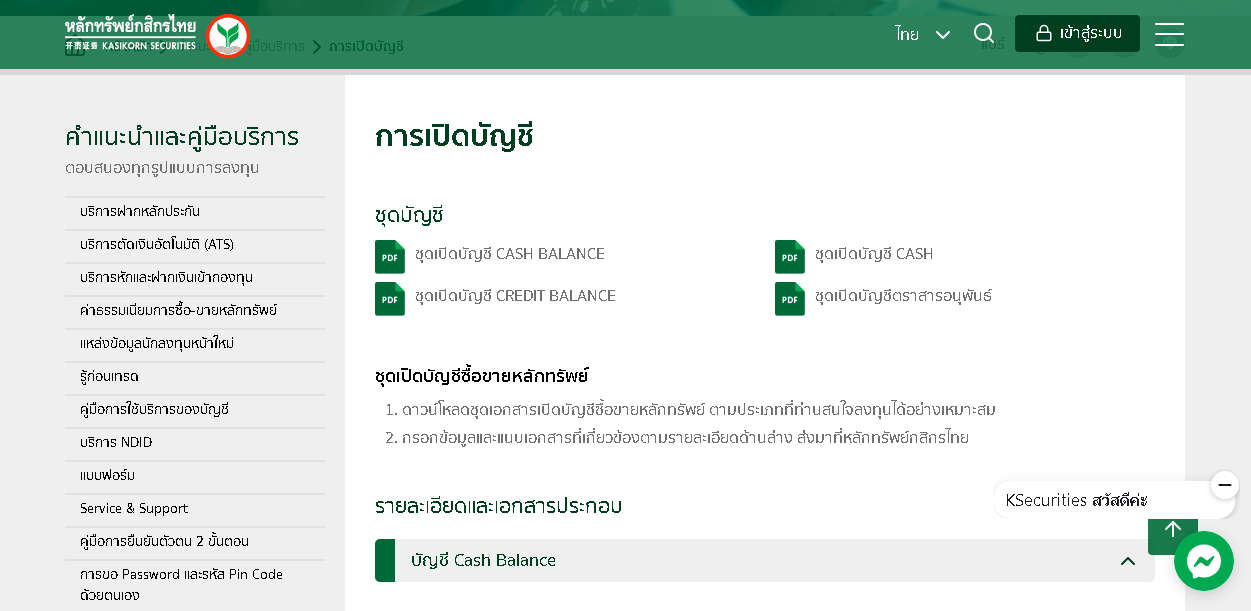
Task: Click the scroll-to-top arrow button
Action: point(1172,531)
